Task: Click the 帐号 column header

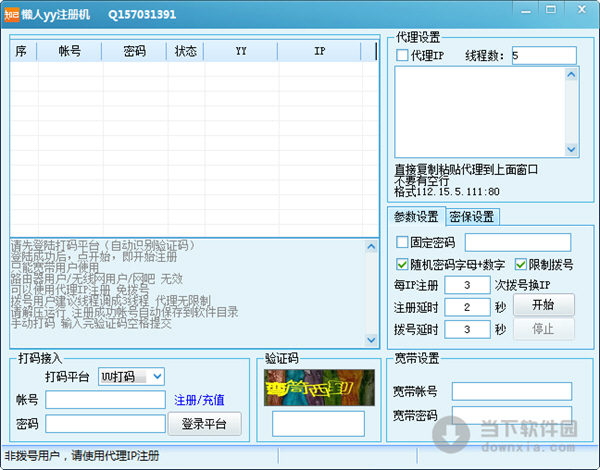Action: click(69, 50)
